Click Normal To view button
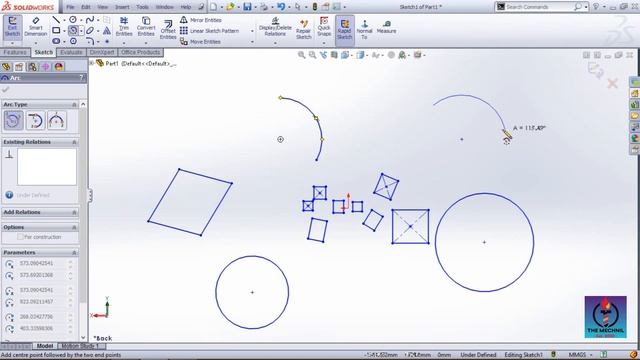Image resolution: width=640 pixels, height=360 pixels. coord(364,30)
